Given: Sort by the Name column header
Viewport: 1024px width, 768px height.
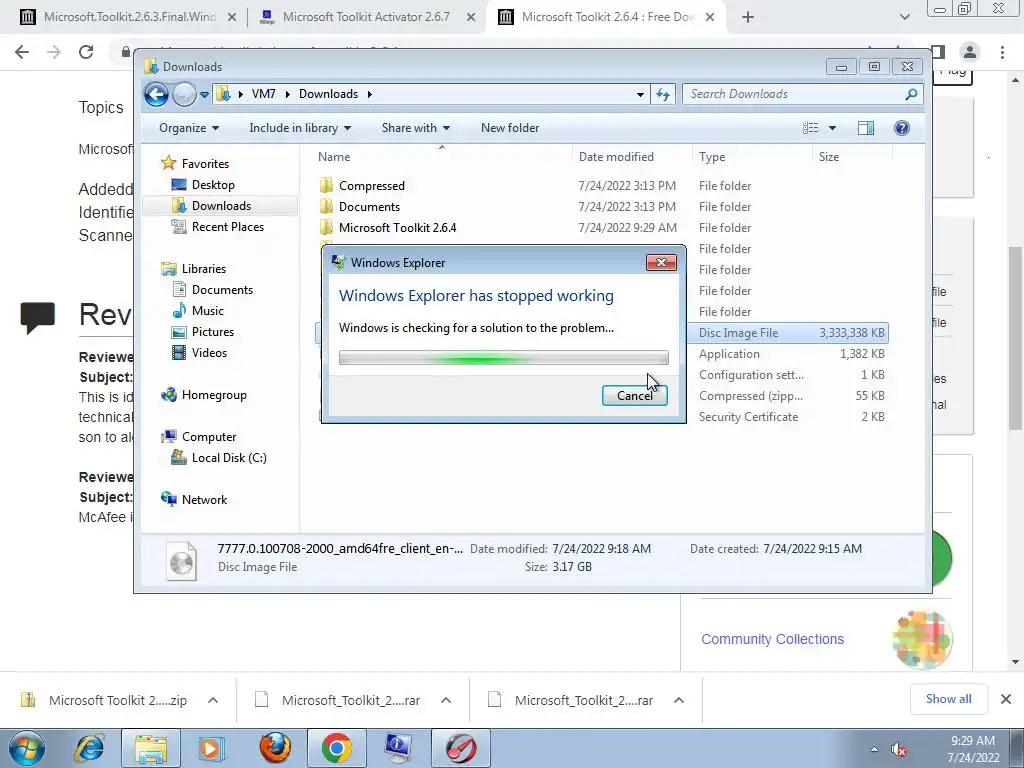Looking at the screenshot, I should pos(441,157).
